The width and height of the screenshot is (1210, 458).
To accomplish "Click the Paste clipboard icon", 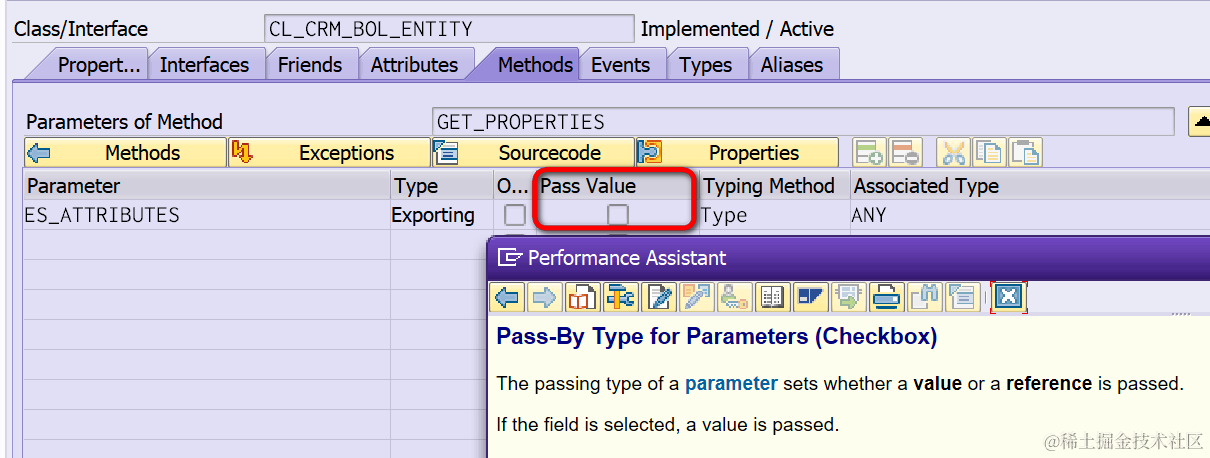I will click(1025, 153).
